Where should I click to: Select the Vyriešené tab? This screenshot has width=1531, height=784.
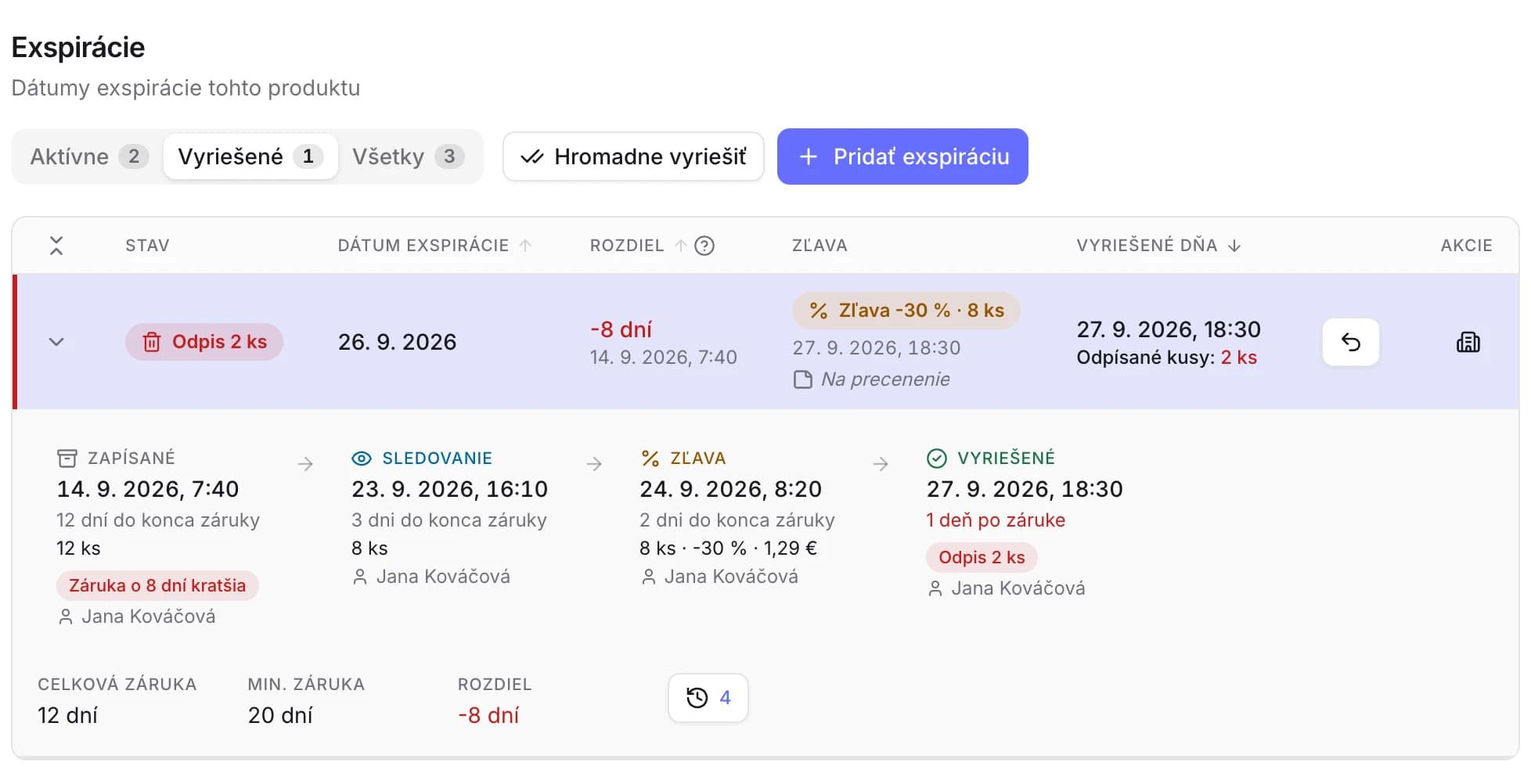point(250,156)
